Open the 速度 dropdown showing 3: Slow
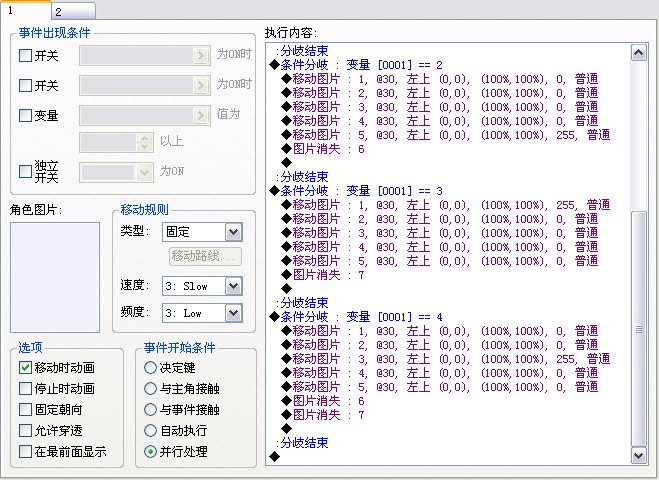 pos(202,286)
